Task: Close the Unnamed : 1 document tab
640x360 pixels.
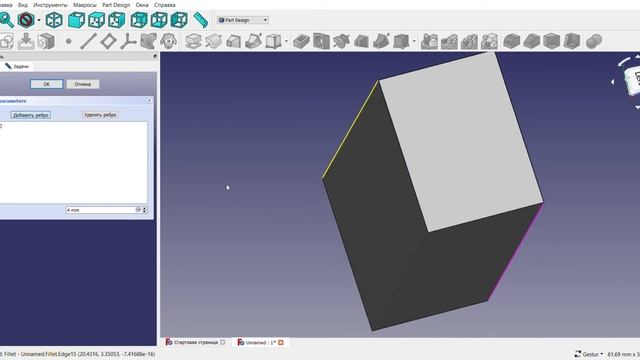Action: pyautogui.click(x=281, y=342)
